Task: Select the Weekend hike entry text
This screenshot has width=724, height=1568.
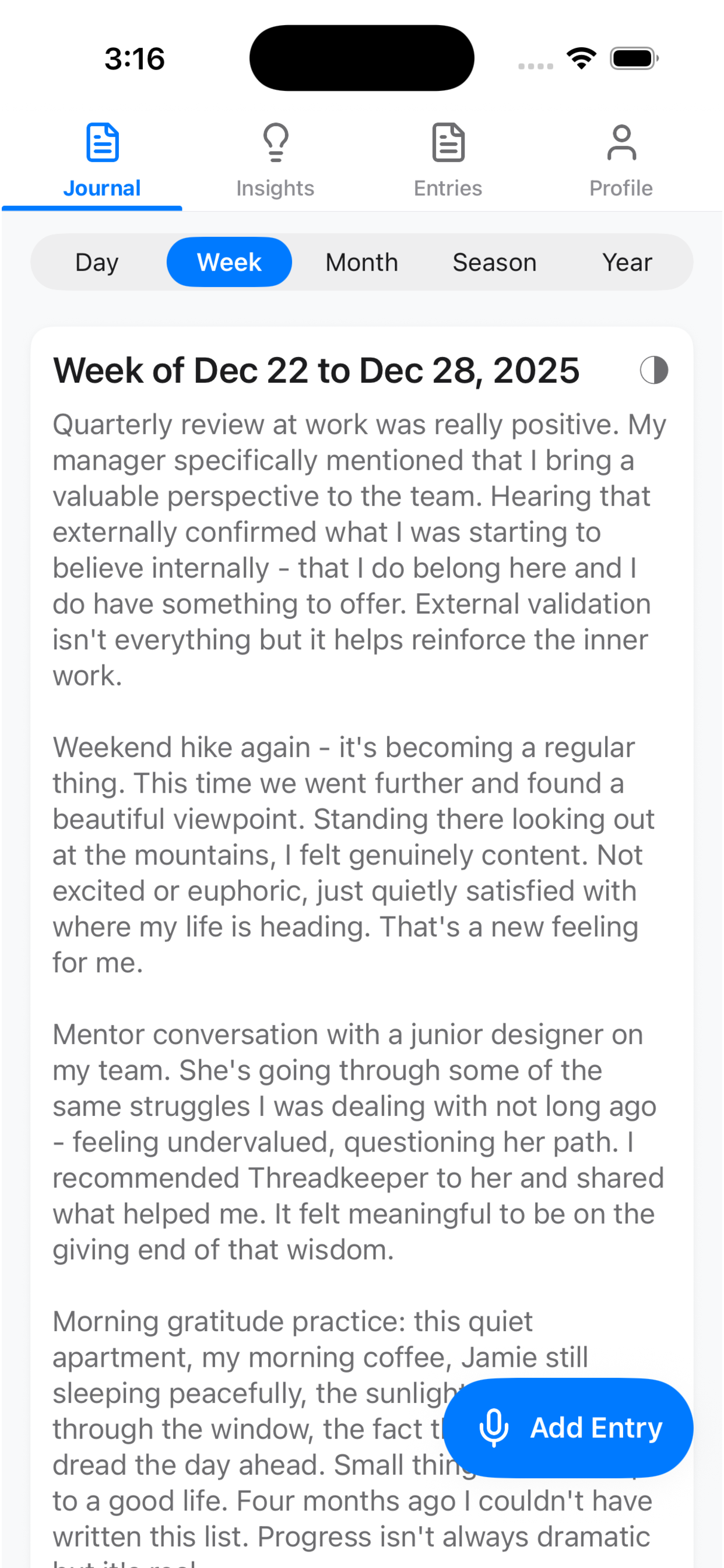Action: (x=353, y=855)
